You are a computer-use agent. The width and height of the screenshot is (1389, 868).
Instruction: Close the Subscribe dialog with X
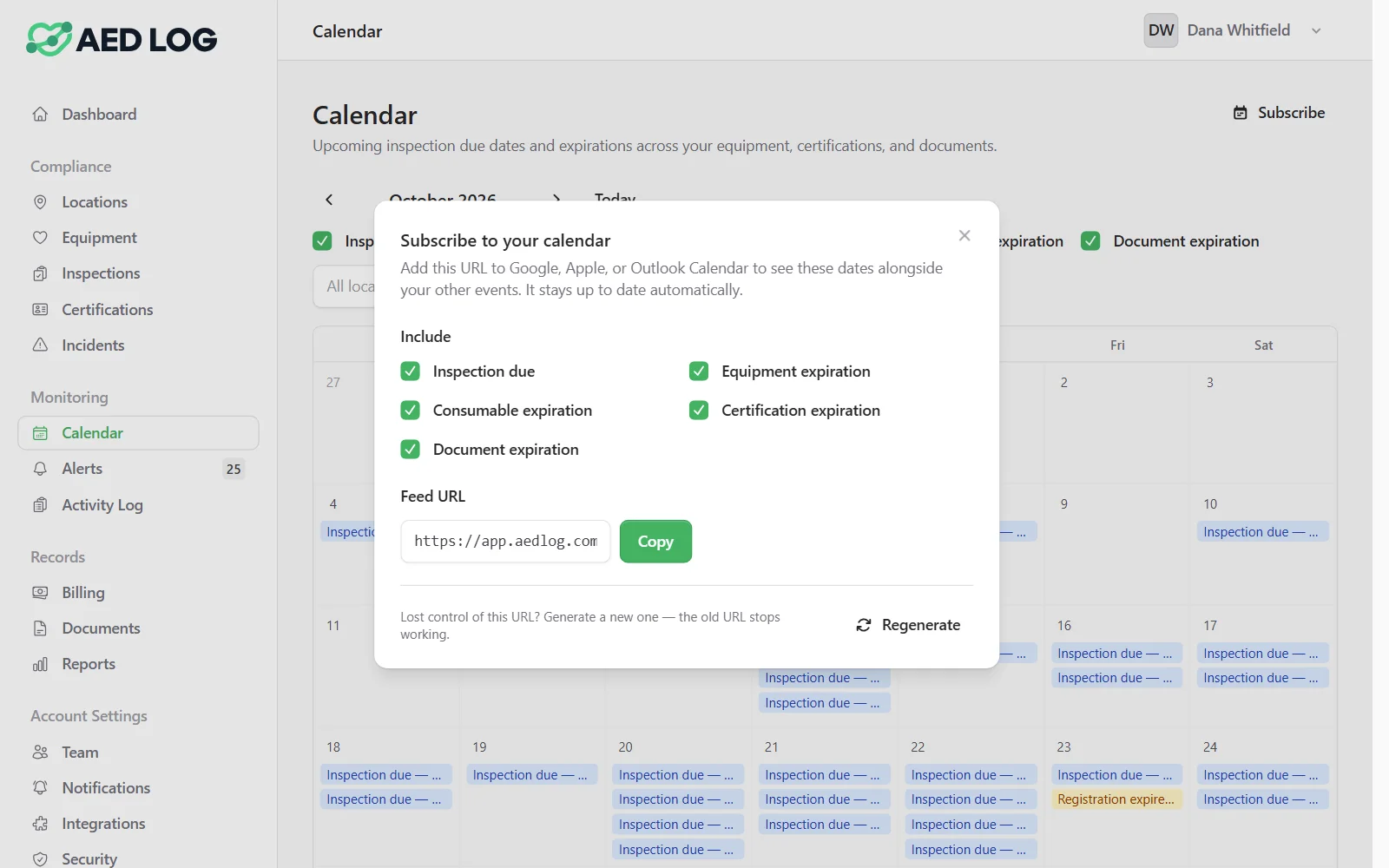(964, 236)
